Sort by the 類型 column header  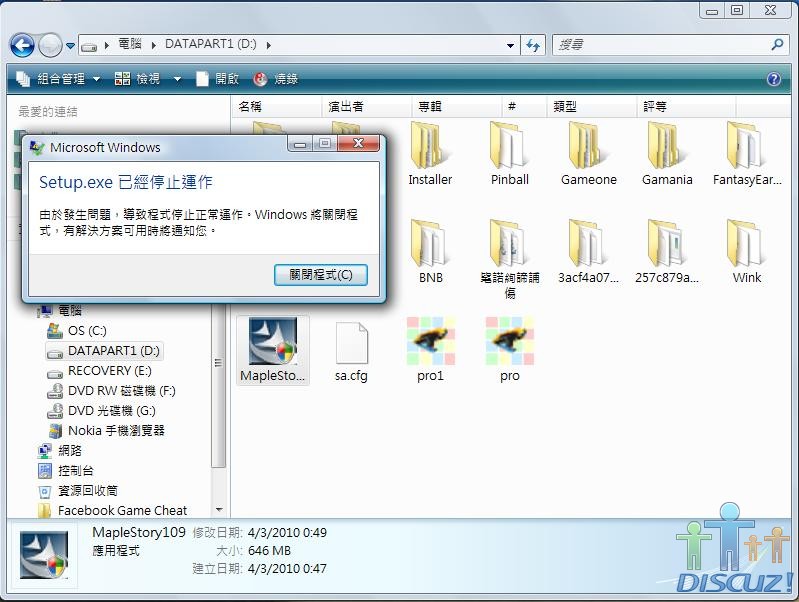[592, 107]
